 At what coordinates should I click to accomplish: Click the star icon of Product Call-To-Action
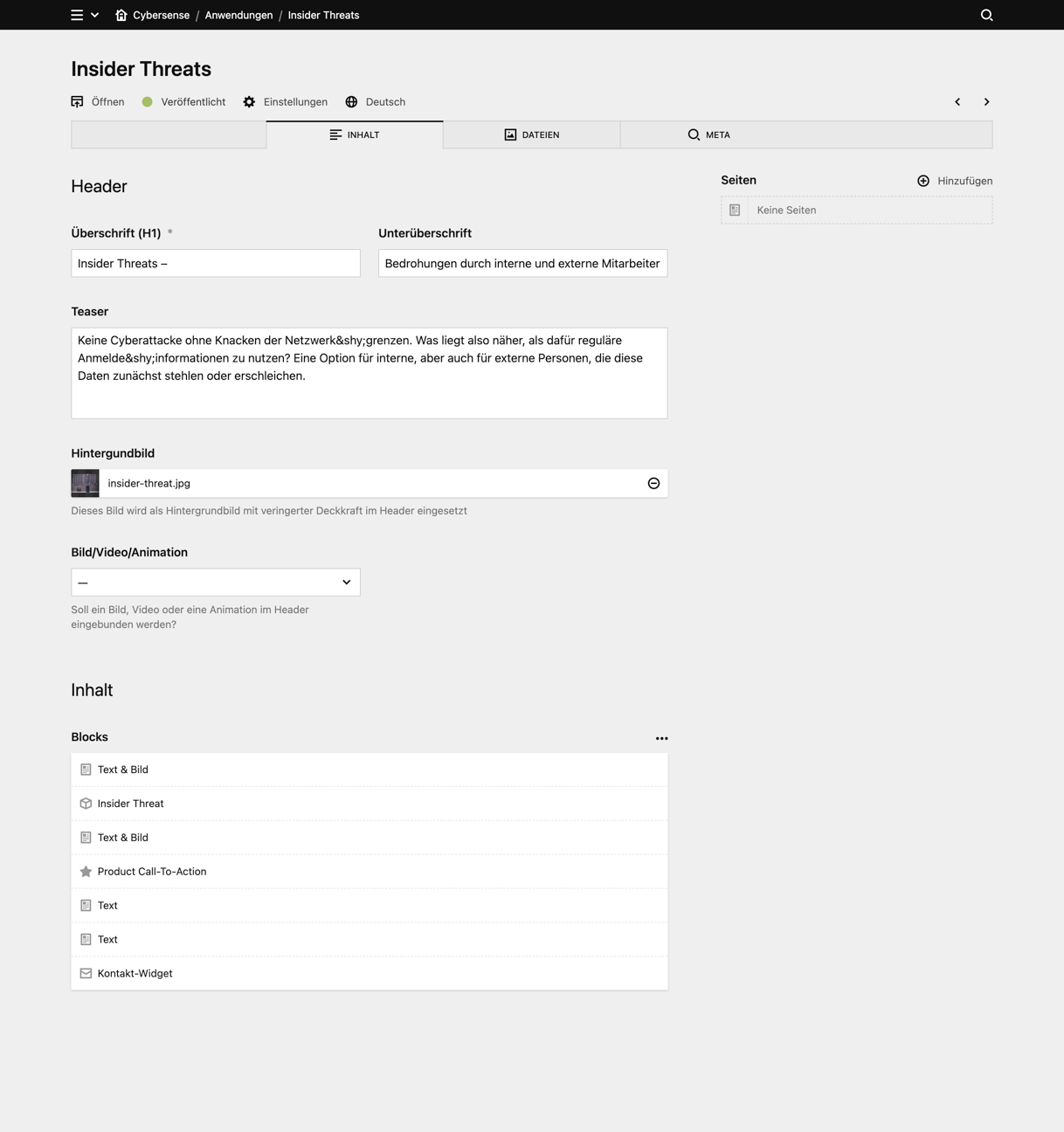coord(86,872)
